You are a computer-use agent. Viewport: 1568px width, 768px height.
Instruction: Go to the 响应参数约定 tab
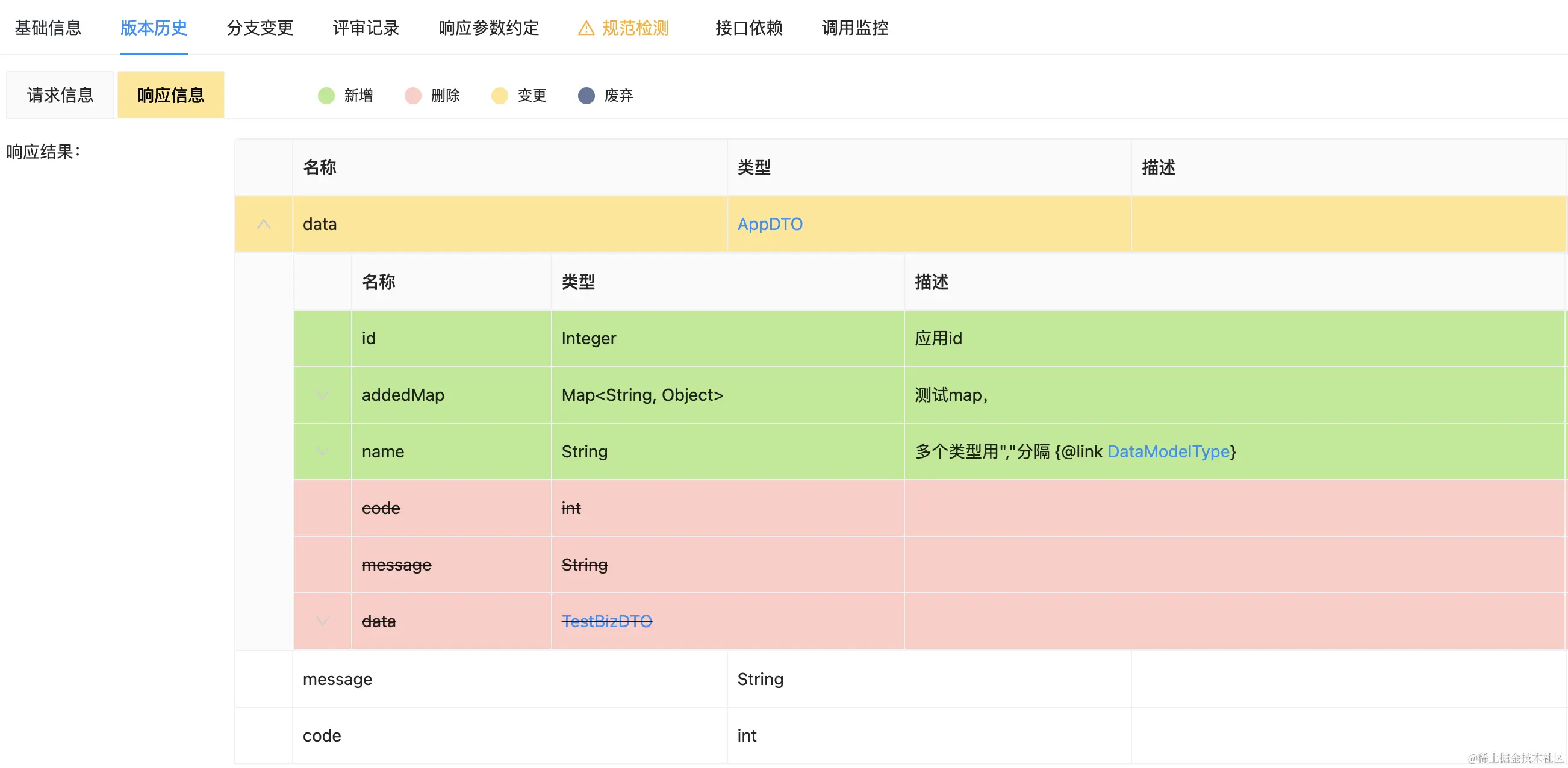[x=489, y=28]
